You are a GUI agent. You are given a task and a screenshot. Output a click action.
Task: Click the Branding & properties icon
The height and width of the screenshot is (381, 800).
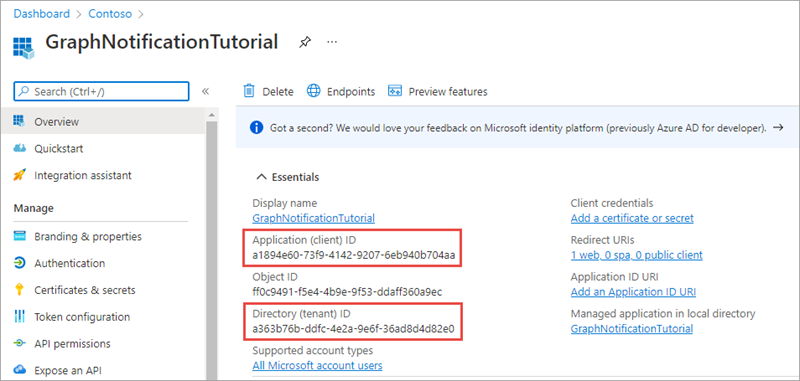tap(19, 237)
